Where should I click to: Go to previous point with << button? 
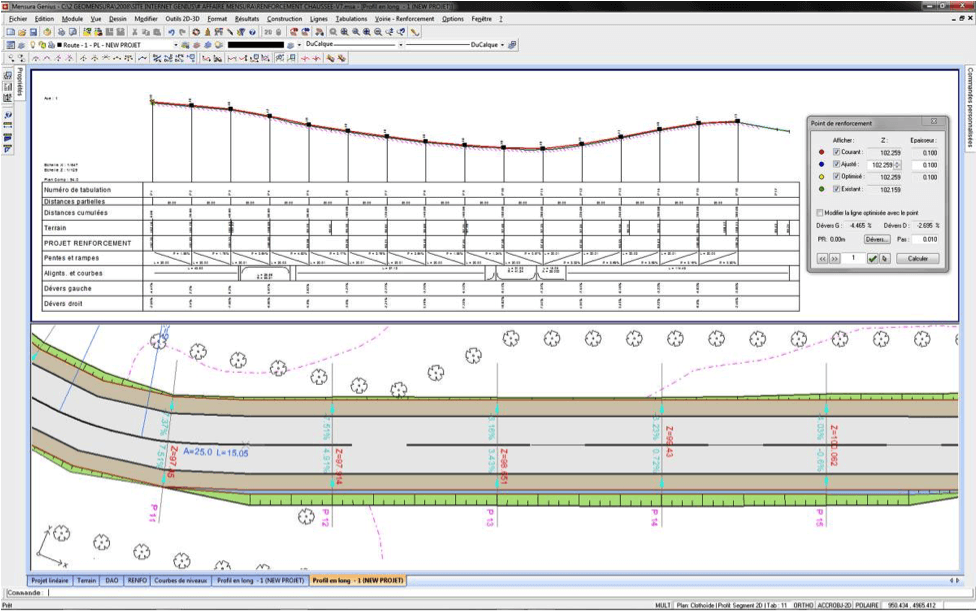click(823, 258)
